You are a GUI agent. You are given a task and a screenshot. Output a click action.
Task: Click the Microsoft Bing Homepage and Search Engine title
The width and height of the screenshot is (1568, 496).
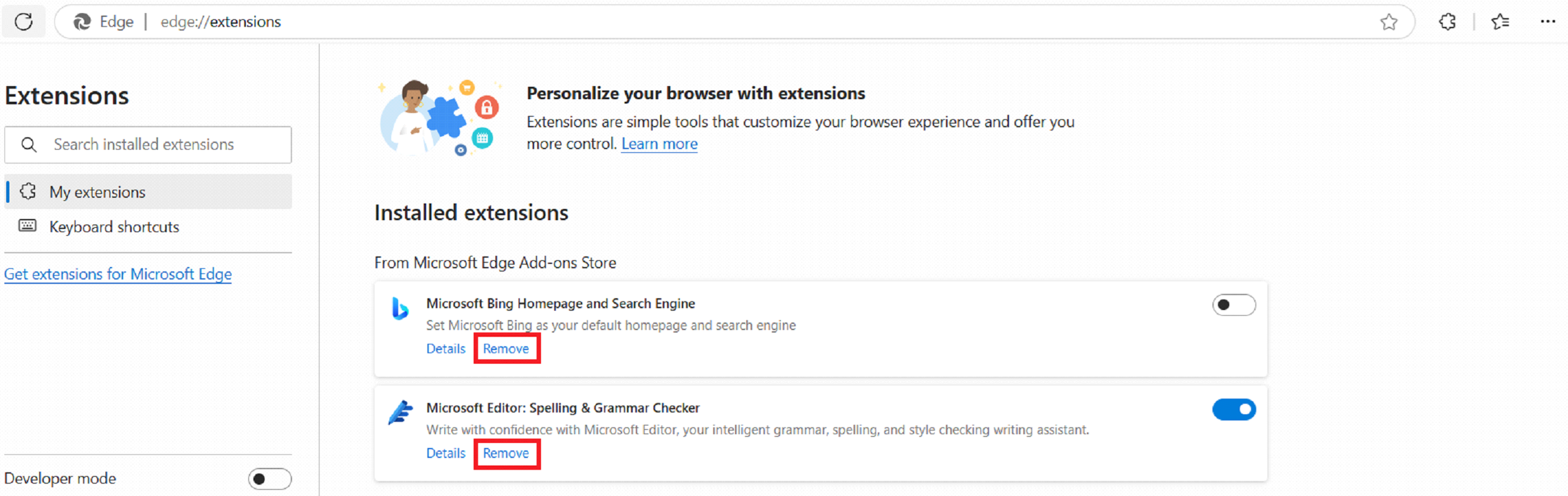pos(560,303)
